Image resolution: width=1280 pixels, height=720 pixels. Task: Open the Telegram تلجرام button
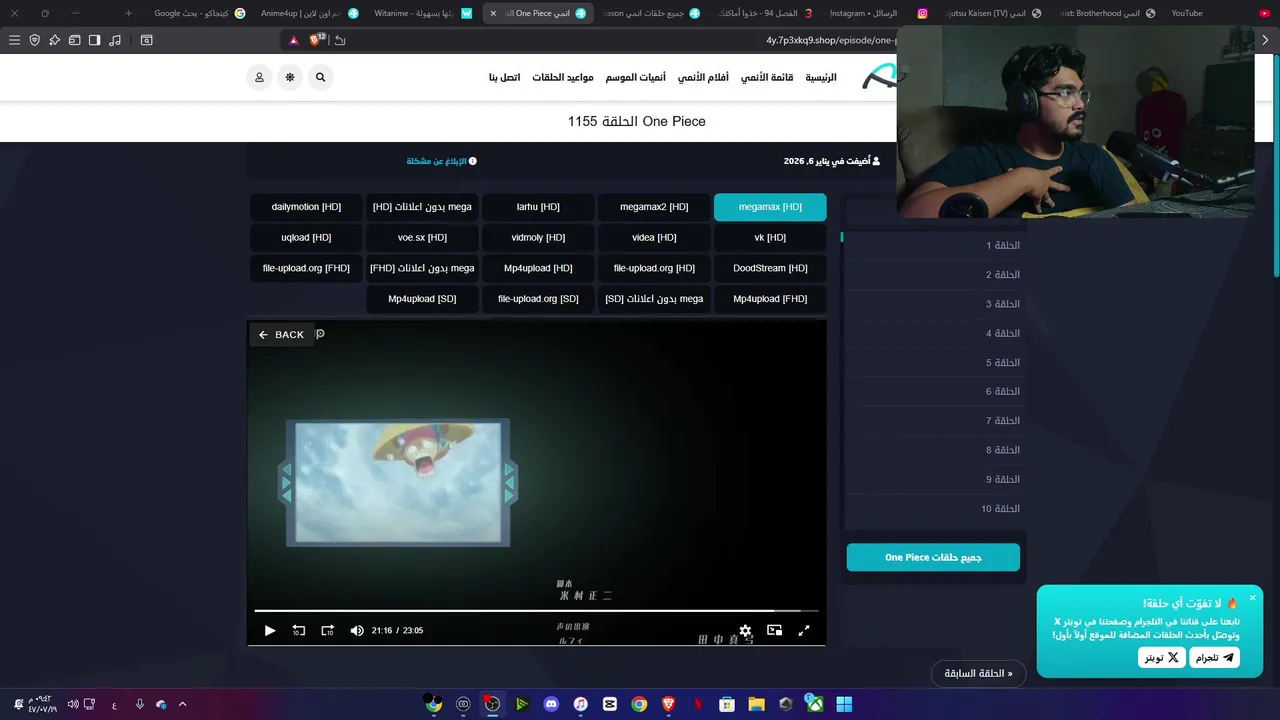[1214, 657]
